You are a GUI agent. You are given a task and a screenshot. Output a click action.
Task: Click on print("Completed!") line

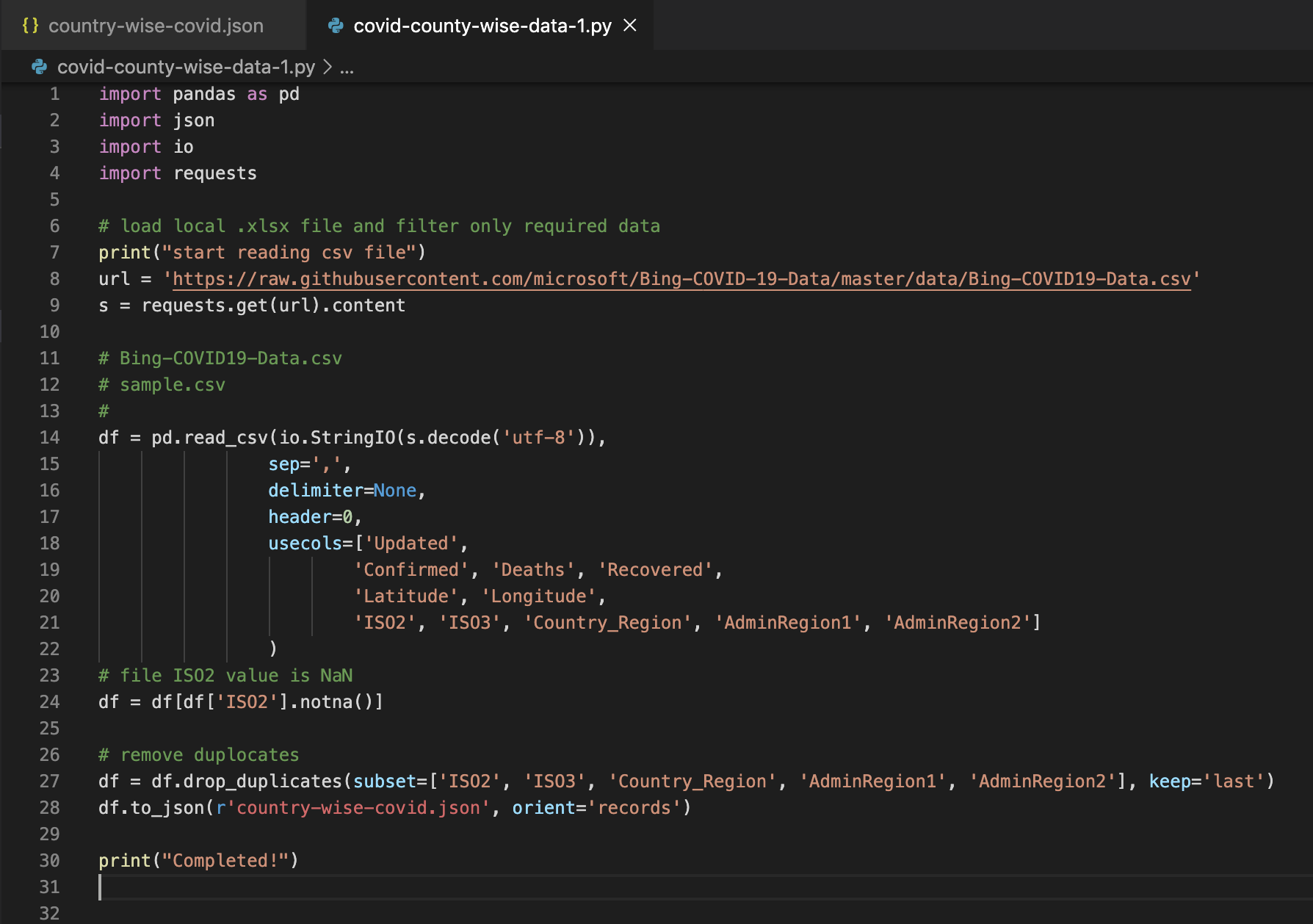click(x=199, y=861)
